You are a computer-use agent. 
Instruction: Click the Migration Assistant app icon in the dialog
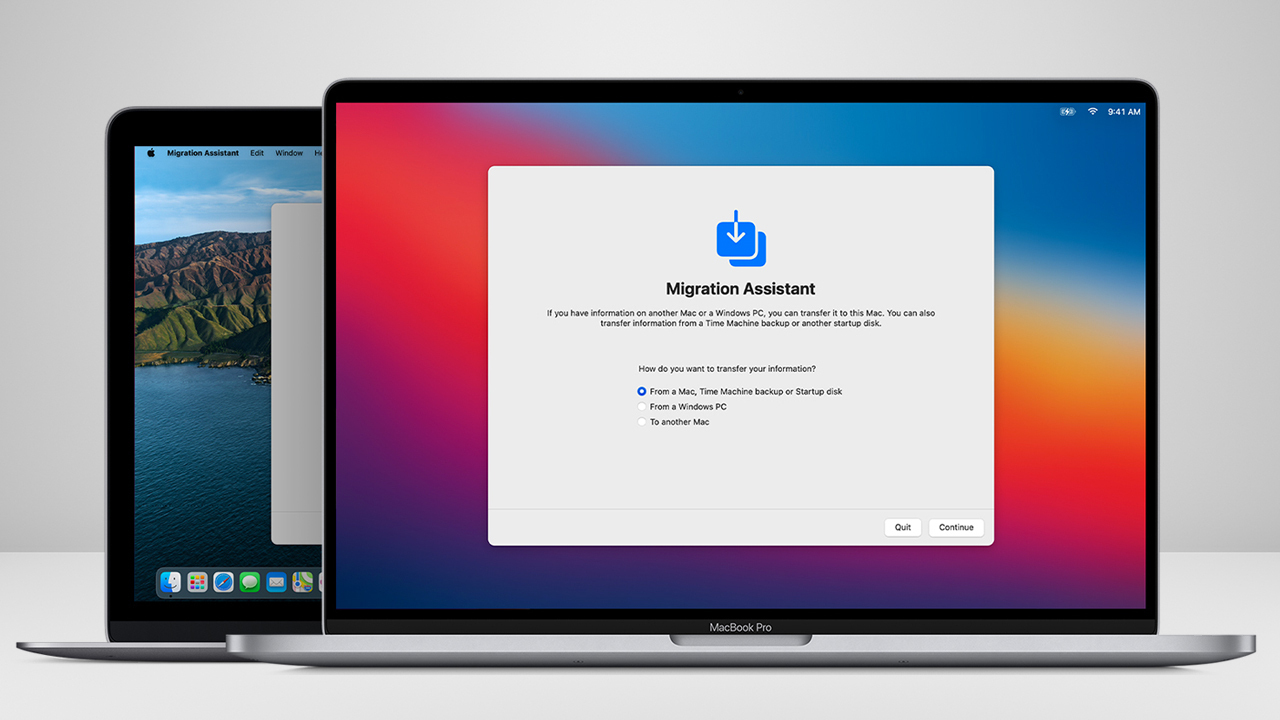(x=740, y=238)
